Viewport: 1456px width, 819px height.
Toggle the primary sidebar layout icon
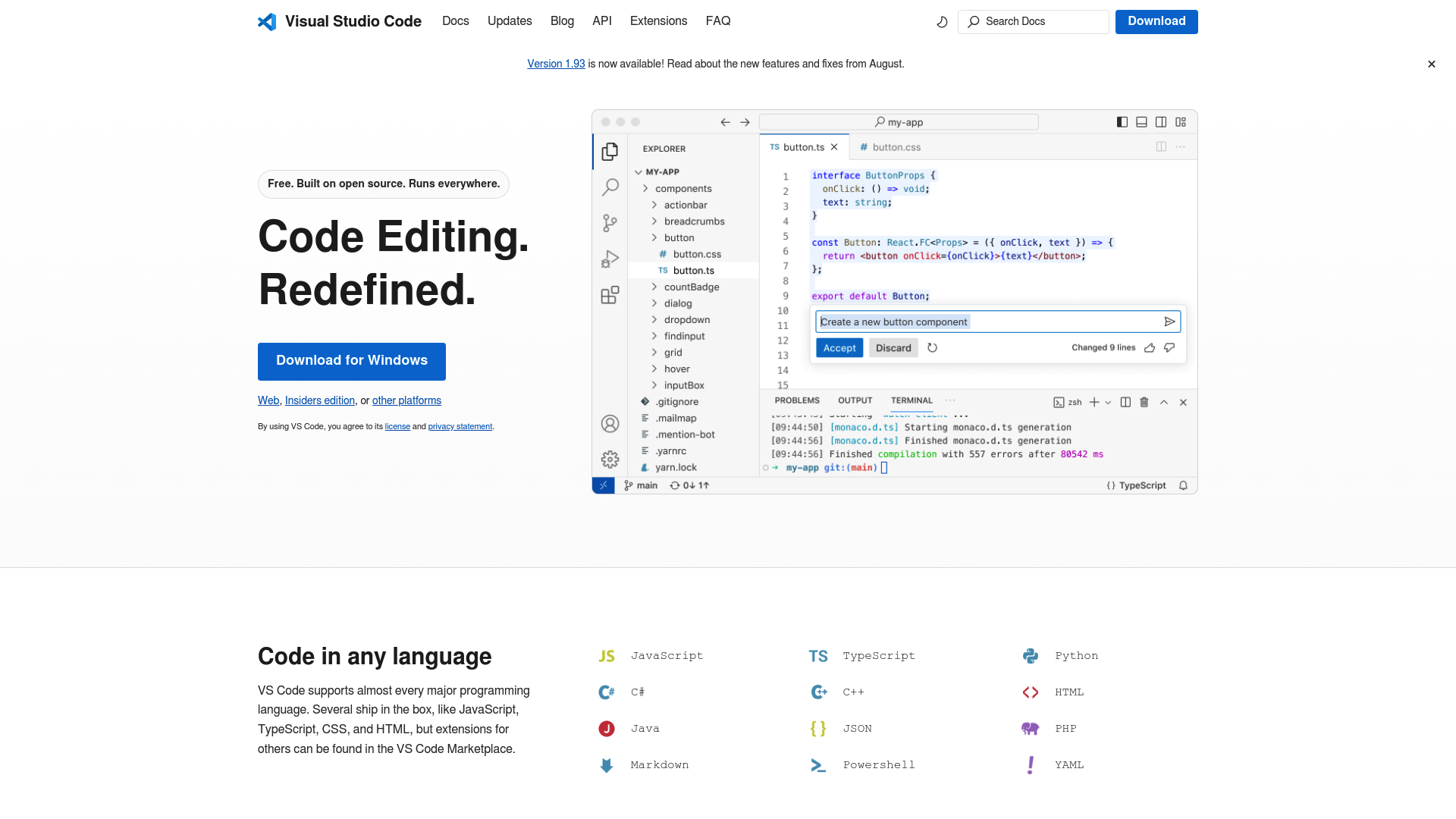point(1122,122)
